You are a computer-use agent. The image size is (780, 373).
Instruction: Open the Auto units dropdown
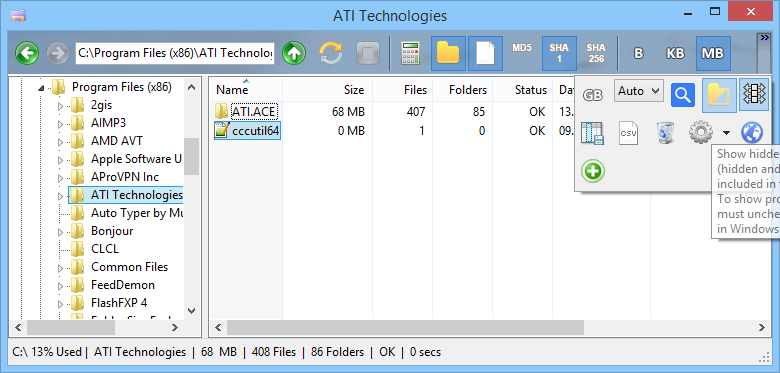click(x=638, y=91)
